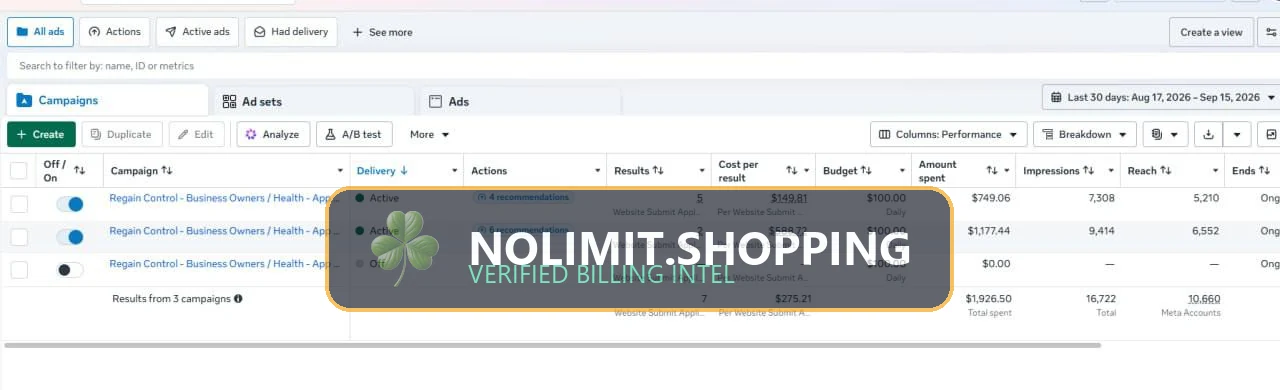Click the 10,660 Meta Accounts reach link
Viewport: 1280px width, 390px height.
click(x=1203, y=299)
